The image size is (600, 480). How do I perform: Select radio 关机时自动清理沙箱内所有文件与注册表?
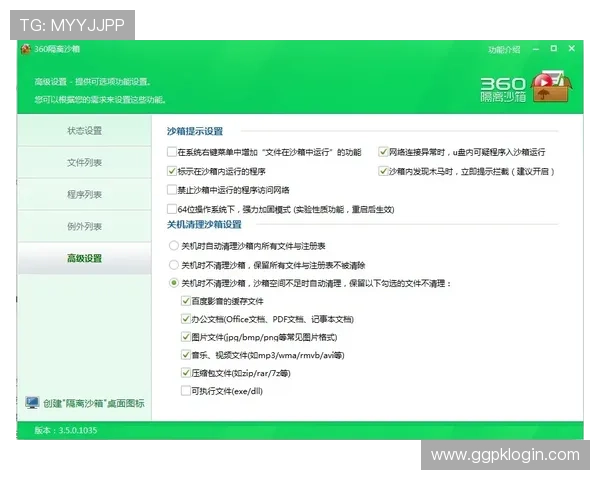coord(174,245)
